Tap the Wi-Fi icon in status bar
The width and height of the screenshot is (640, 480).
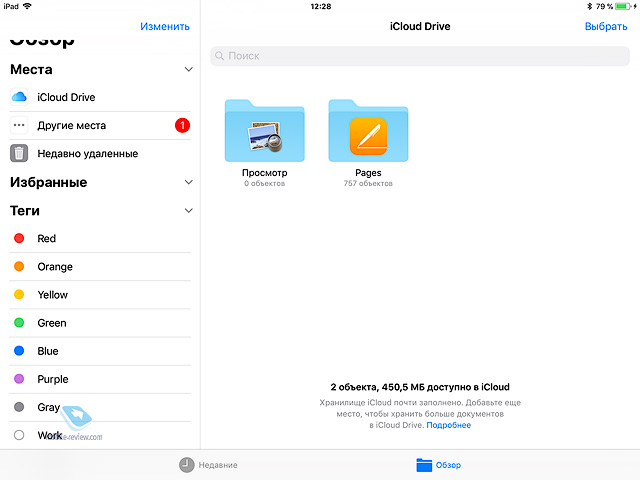[27, 6]
